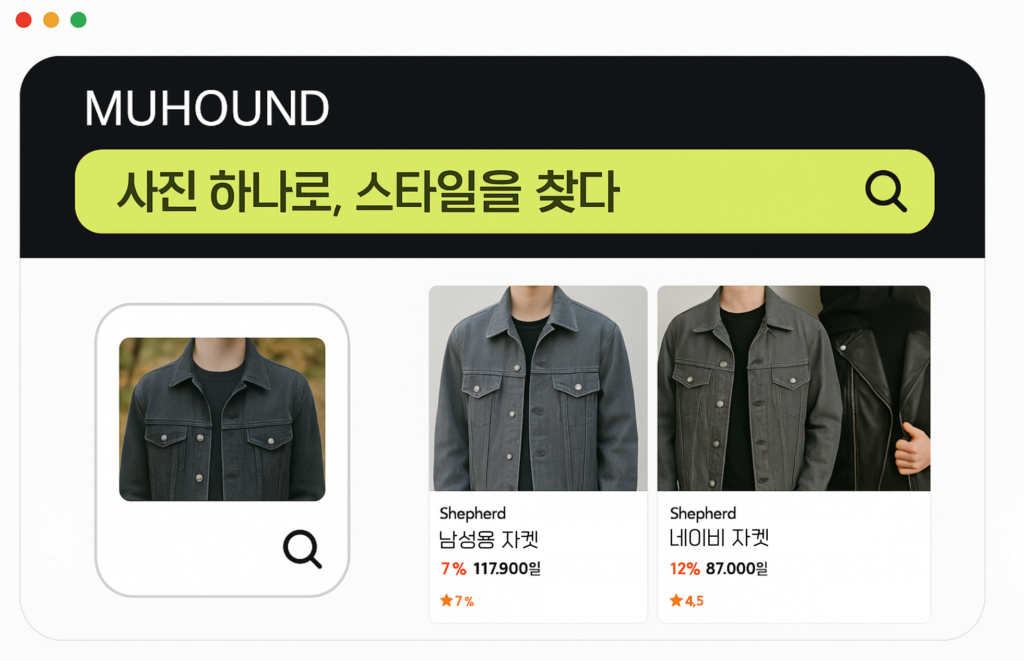
Task: Select the uploaded dark denim jacket photo
Action: (x=222, y=419)
